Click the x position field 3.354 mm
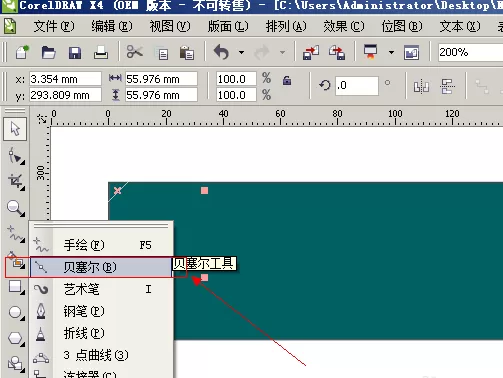The width and height of the screenshot is (503, 378). pyautogui.click(x=65, y=79)
